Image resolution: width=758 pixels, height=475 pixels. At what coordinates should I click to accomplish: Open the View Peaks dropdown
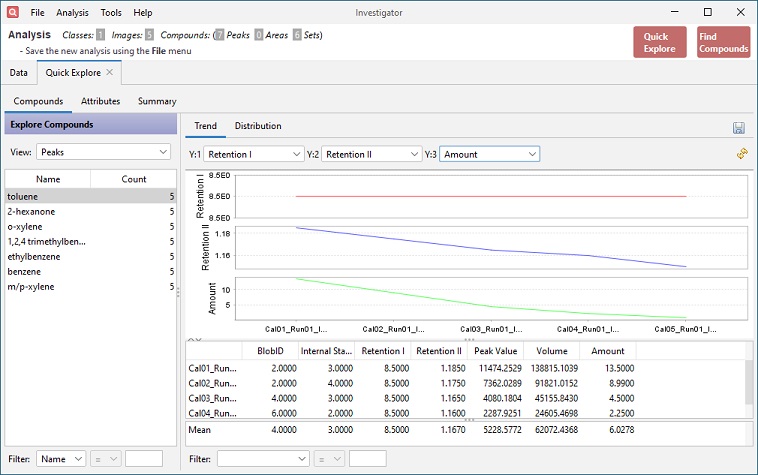coord(103,152)
